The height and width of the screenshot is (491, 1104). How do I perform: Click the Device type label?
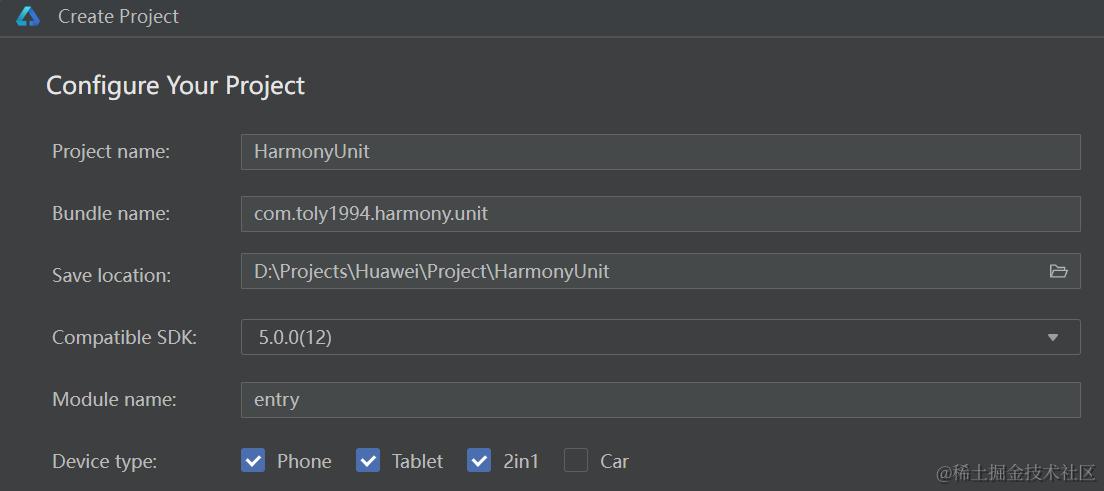click(104, 462)
